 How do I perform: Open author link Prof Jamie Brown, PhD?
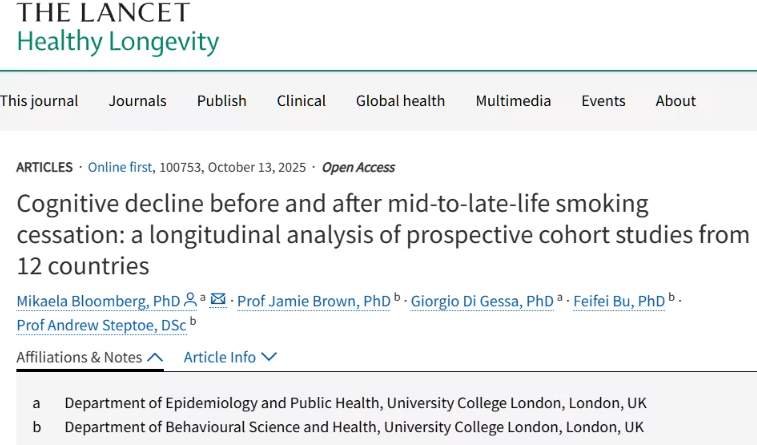tap(314, 301)
